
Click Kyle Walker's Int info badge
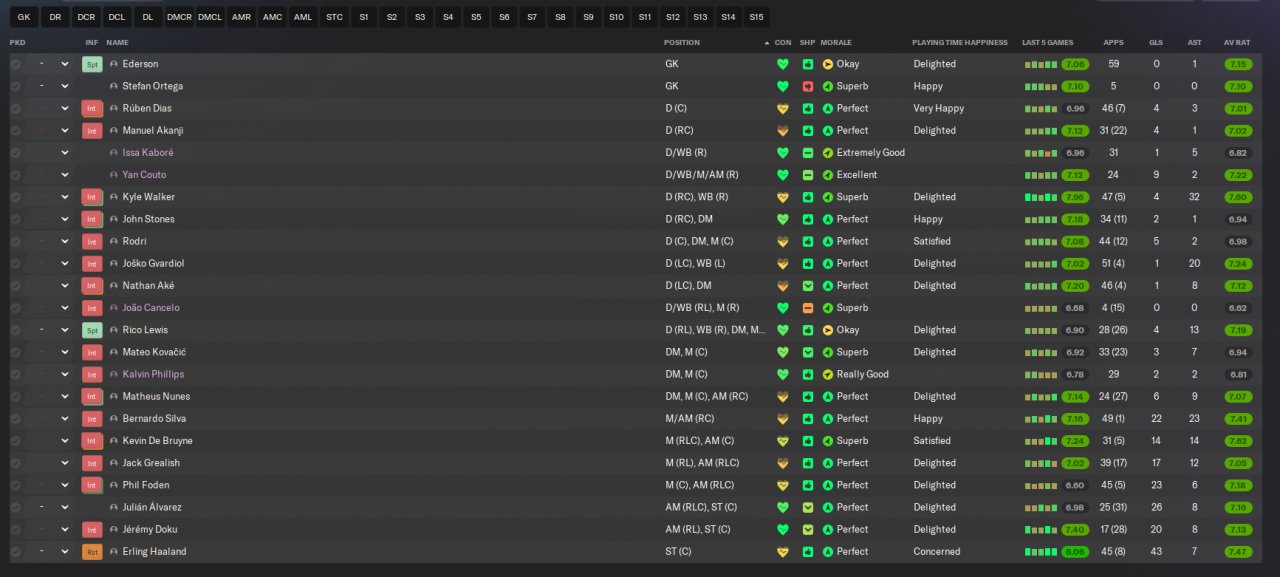(92, 197)
